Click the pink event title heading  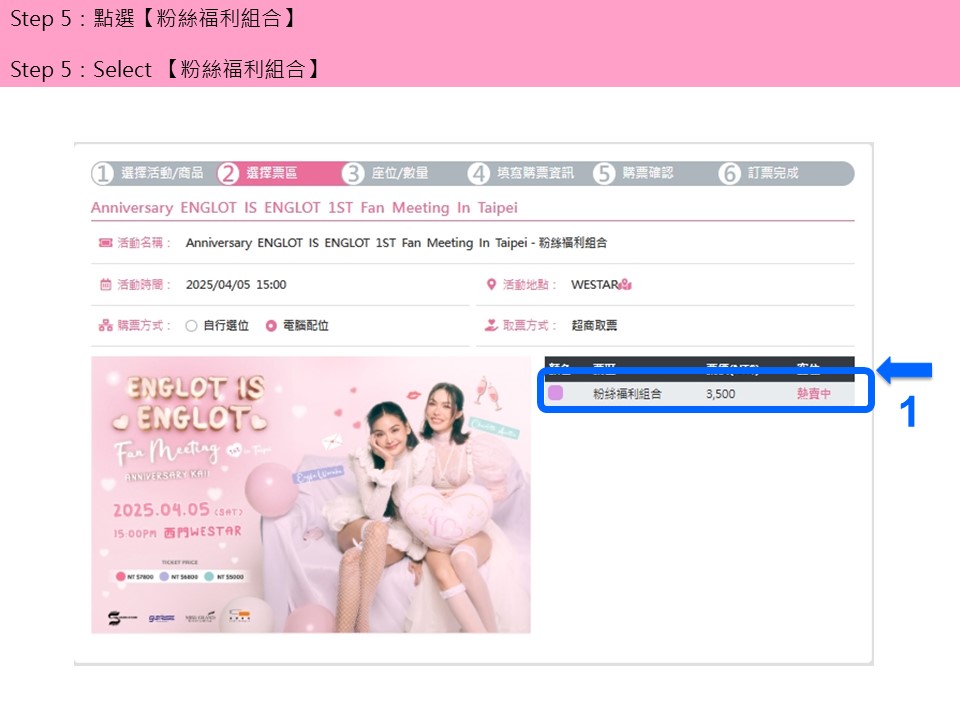[304, 208]
